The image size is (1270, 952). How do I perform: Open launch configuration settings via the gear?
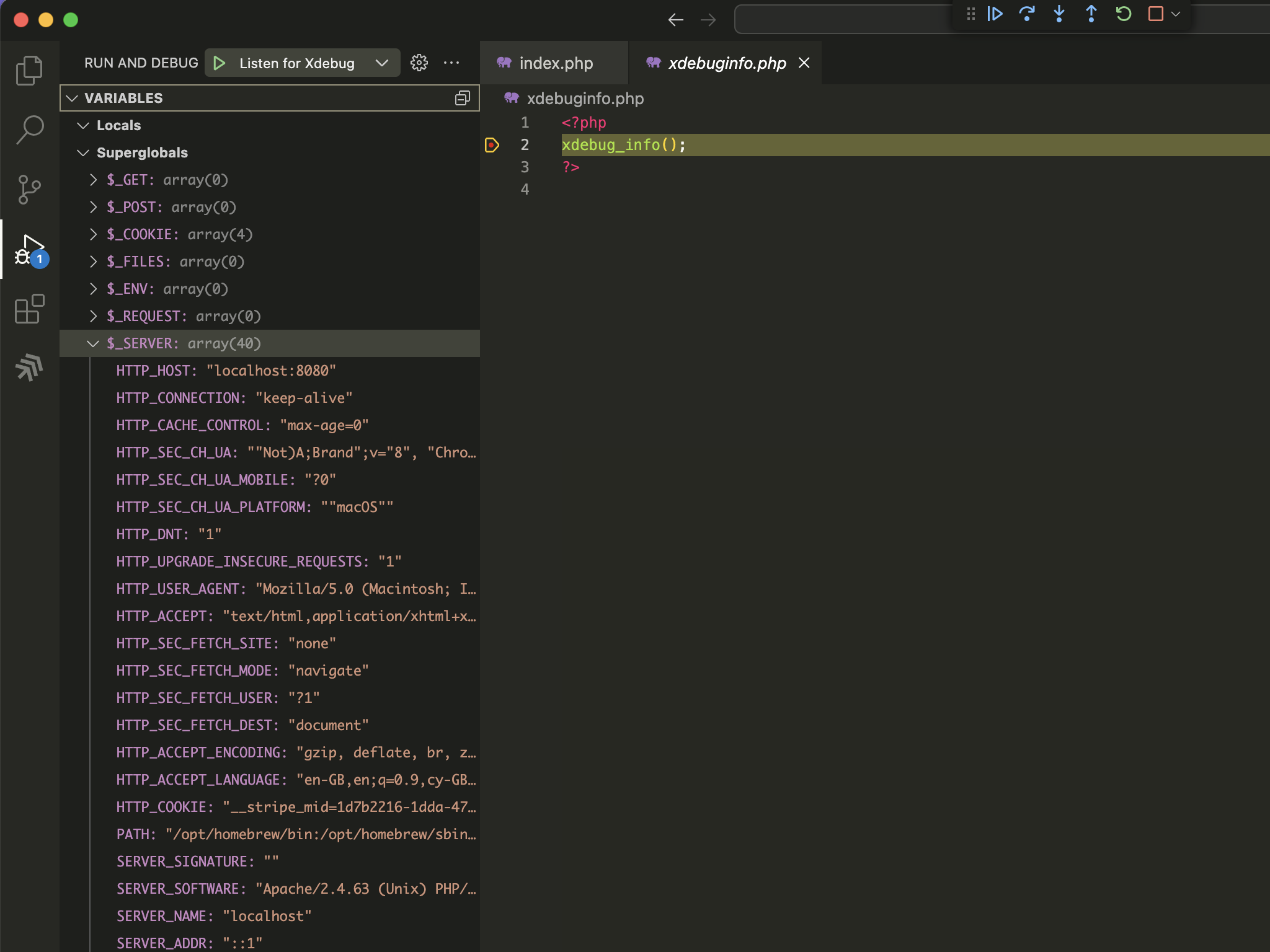point(419,63)
